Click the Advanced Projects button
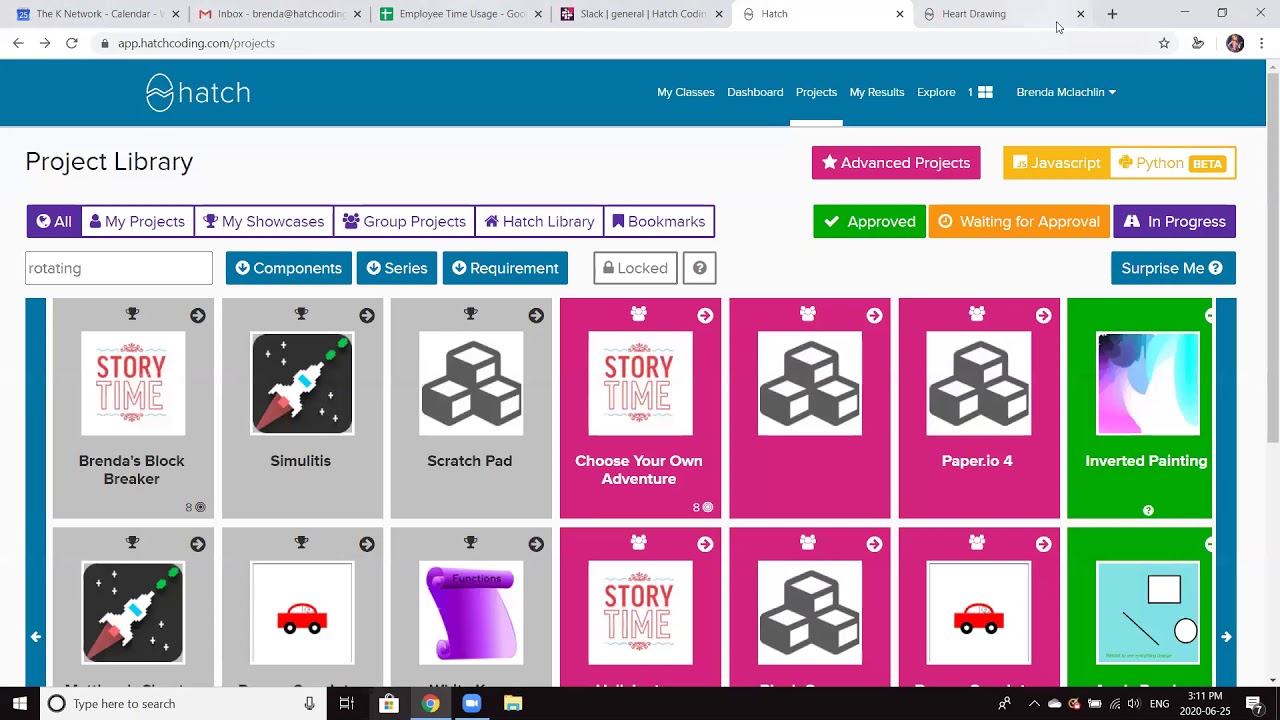1280x720 pixels. point(896,163)
